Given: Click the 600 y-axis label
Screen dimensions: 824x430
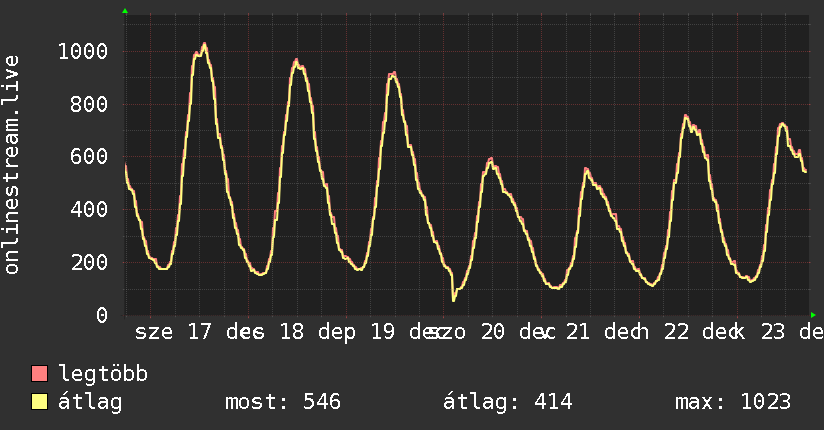Looking at the screenshot, I should tap(89, 157).
